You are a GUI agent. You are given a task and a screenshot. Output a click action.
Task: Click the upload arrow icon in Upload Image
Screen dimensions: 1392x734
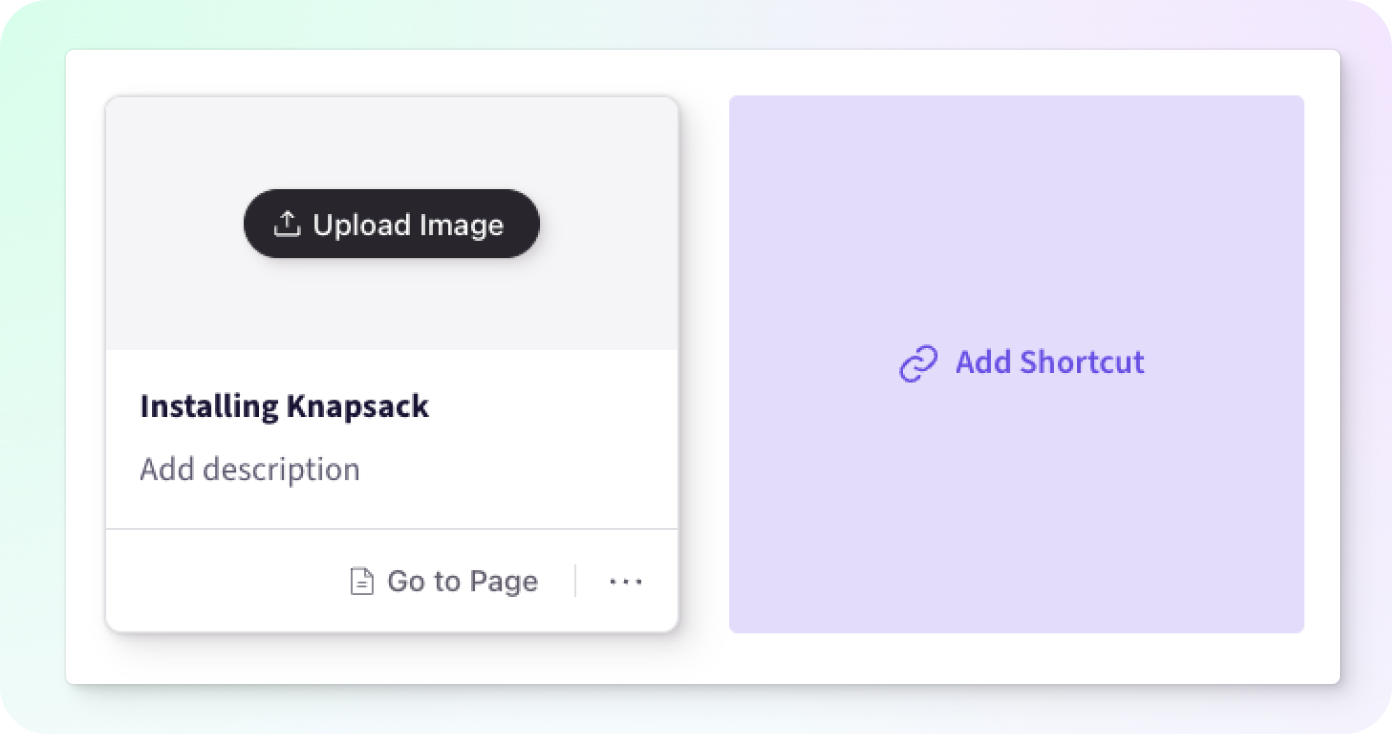(x=287, y=224)
